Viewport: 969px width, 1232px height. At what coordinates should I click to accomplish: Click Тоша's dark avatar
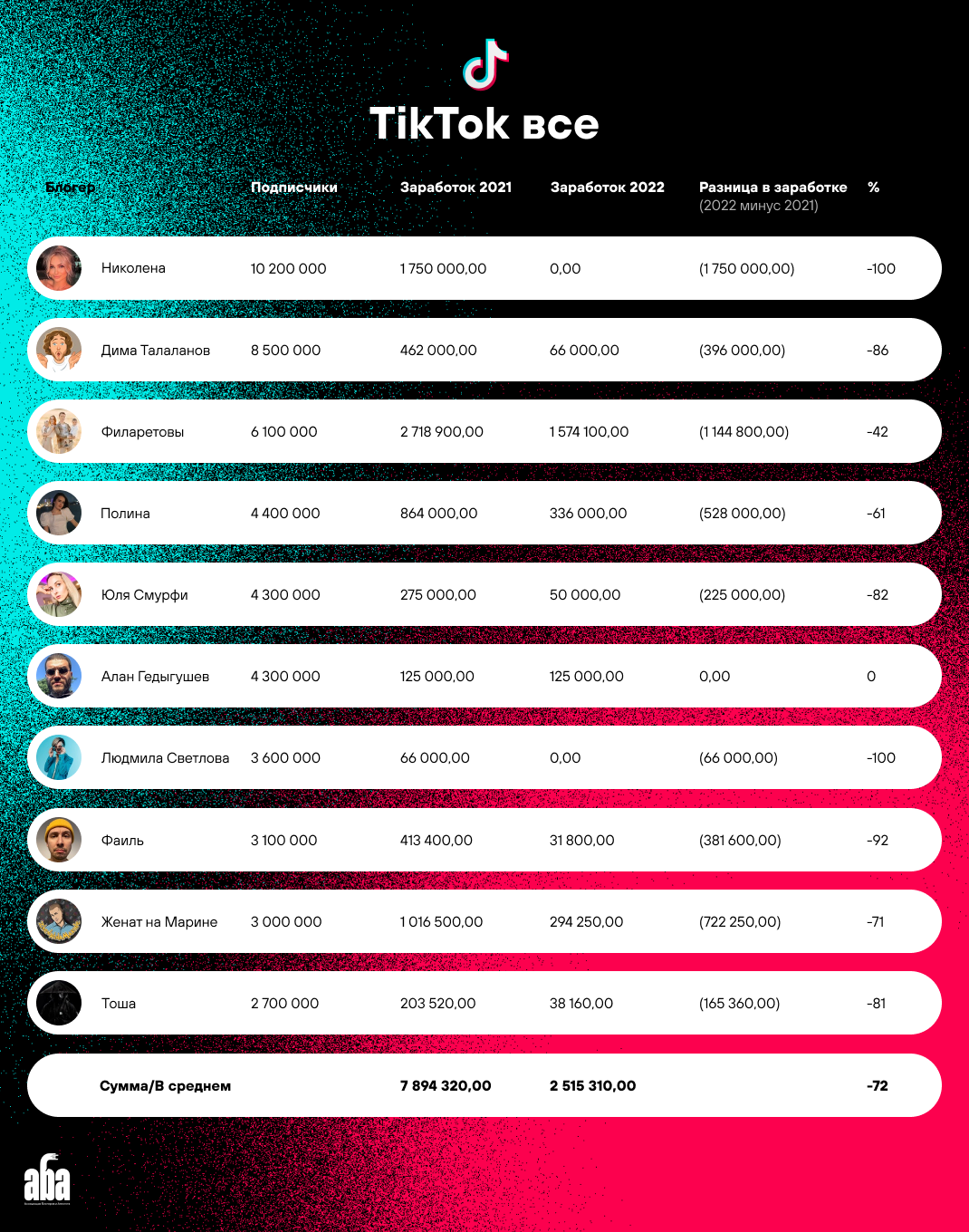pos(59,1003)
